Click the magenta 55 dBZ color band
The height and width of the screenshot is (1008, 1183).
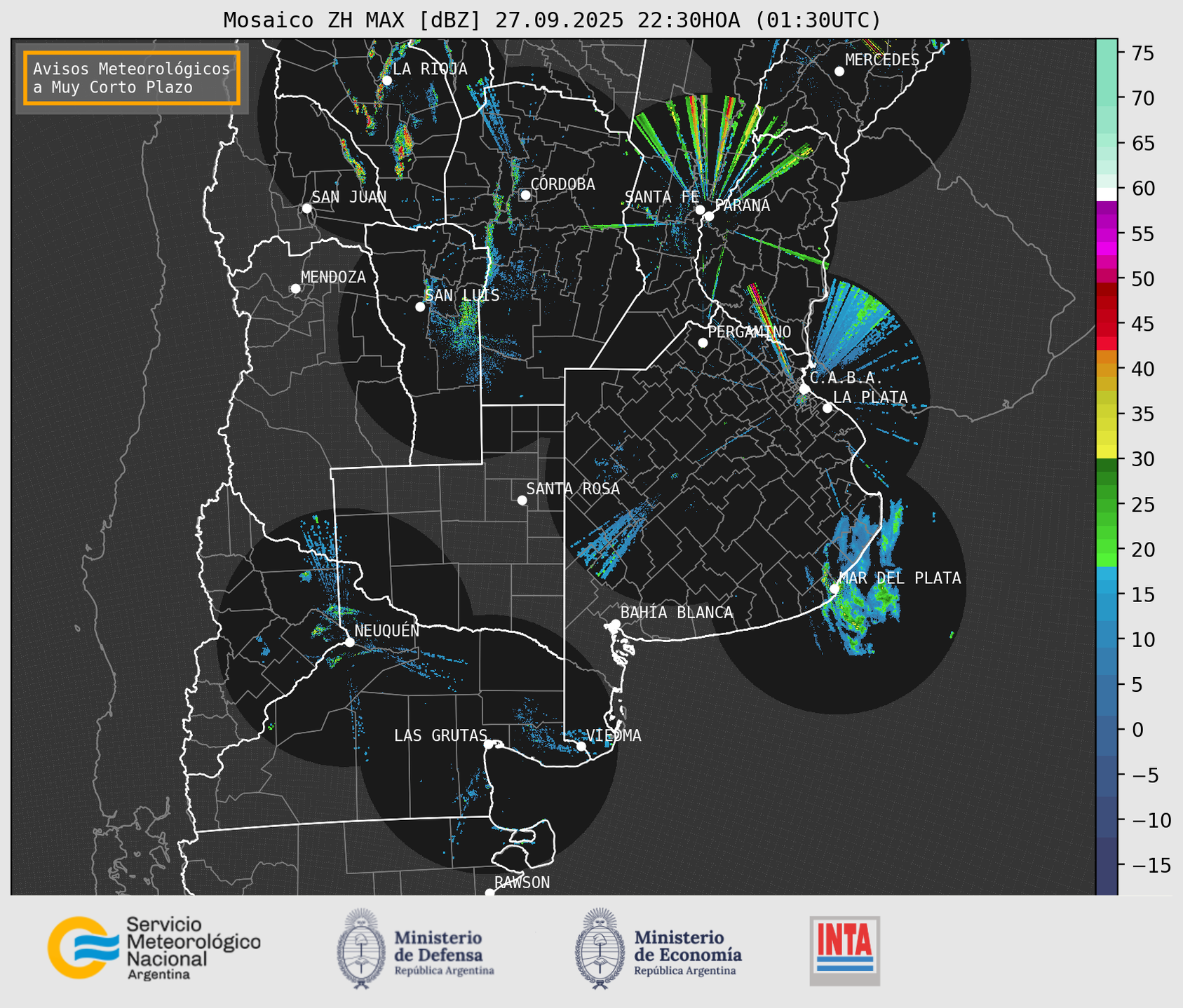(x=1106, y=235)
